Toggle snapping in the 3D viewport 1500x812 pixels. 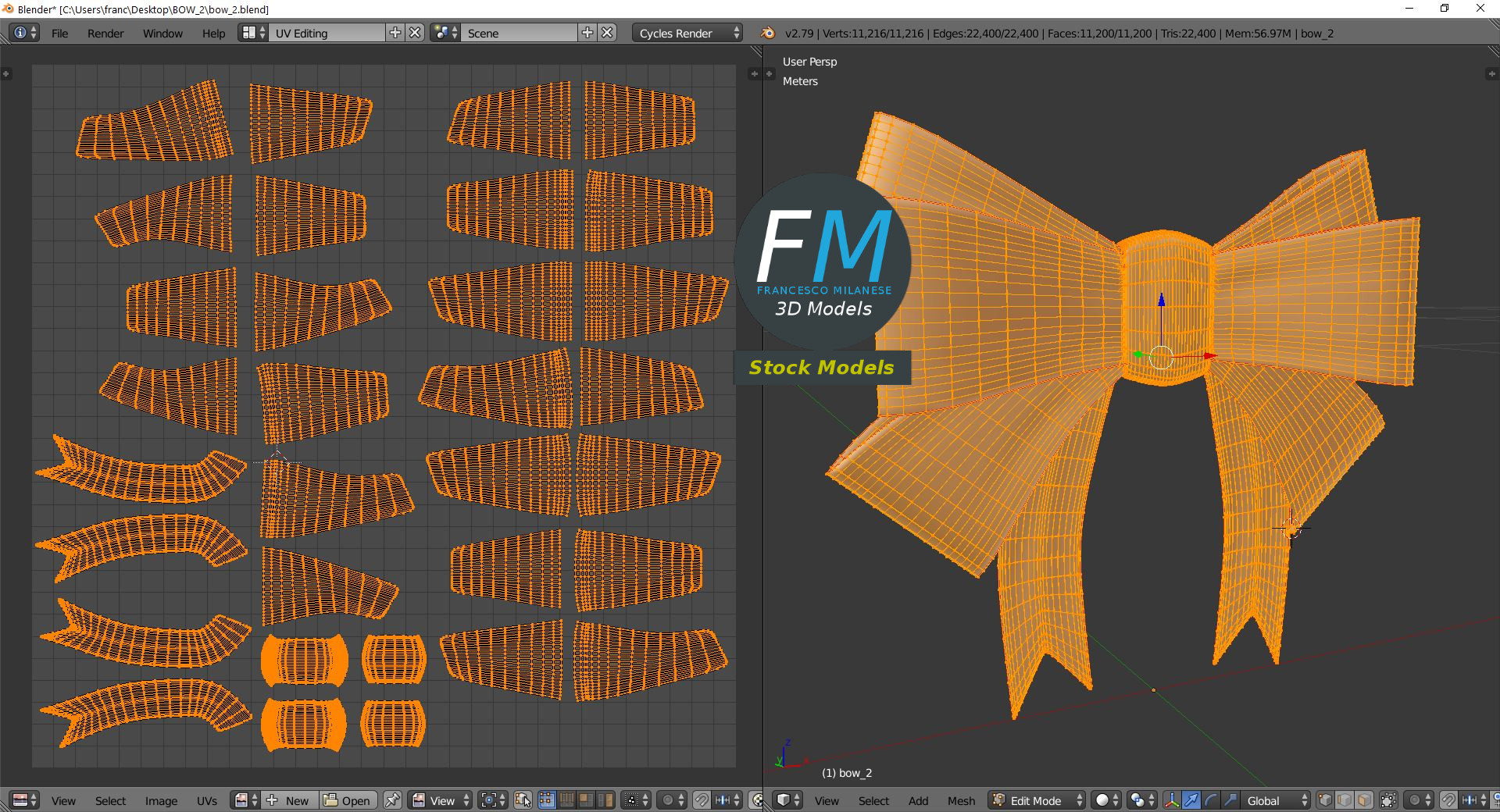(x=1448, y=800)
